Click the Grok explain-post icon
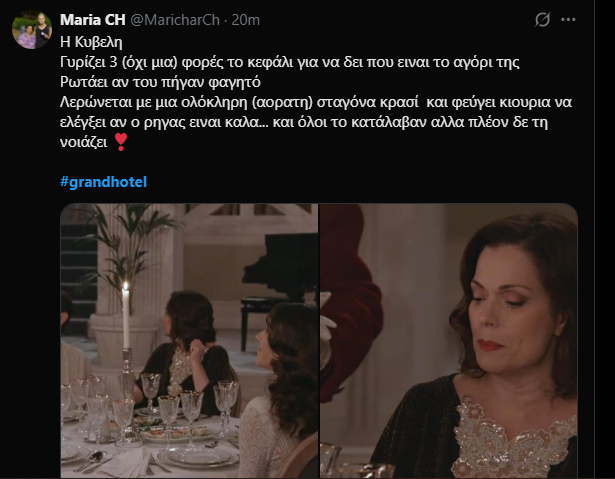The image size is (615, 479). (x=542, y=19)
